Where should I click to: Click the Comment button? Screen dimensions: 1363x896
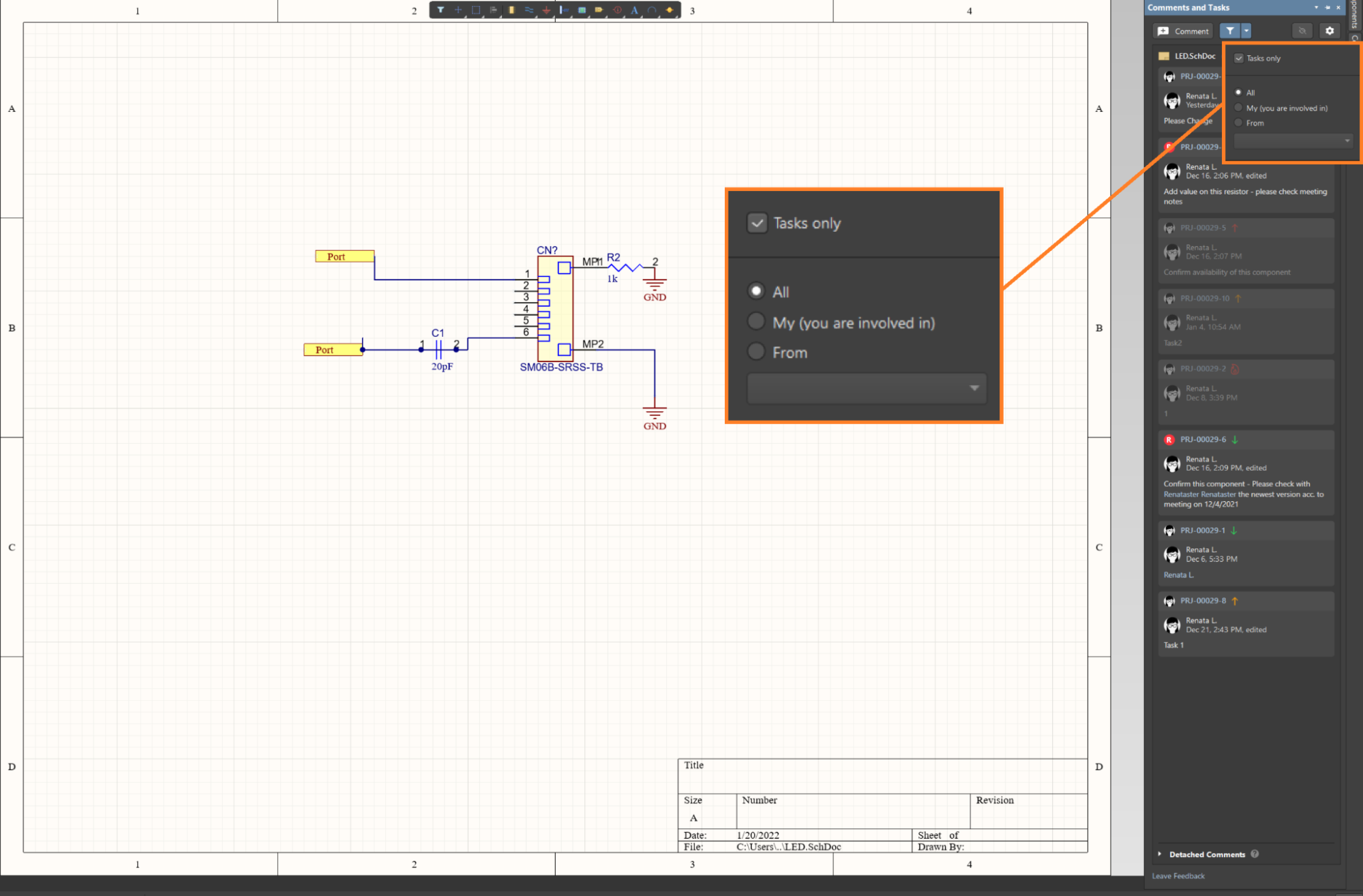tap(1183, 31)
